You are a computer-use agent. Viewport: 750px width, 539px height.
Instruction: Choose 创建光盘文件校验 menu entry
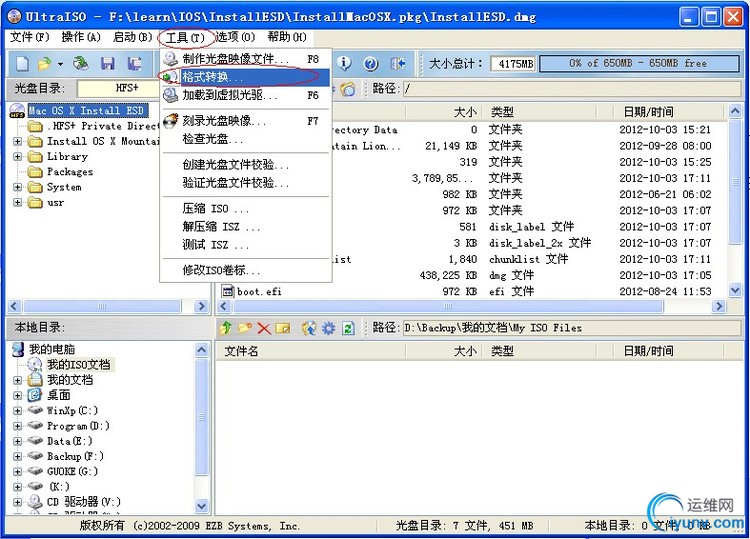tap(245, 165)
